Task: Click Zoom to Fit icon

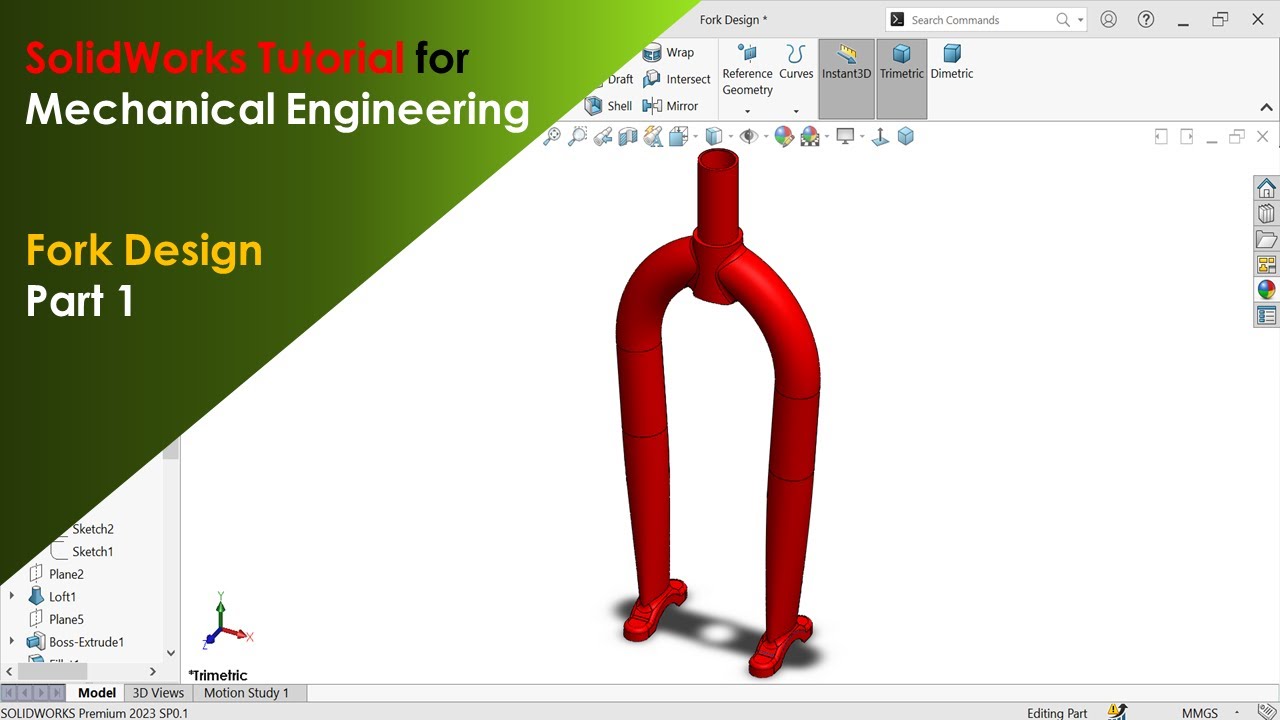Action: 552,137
